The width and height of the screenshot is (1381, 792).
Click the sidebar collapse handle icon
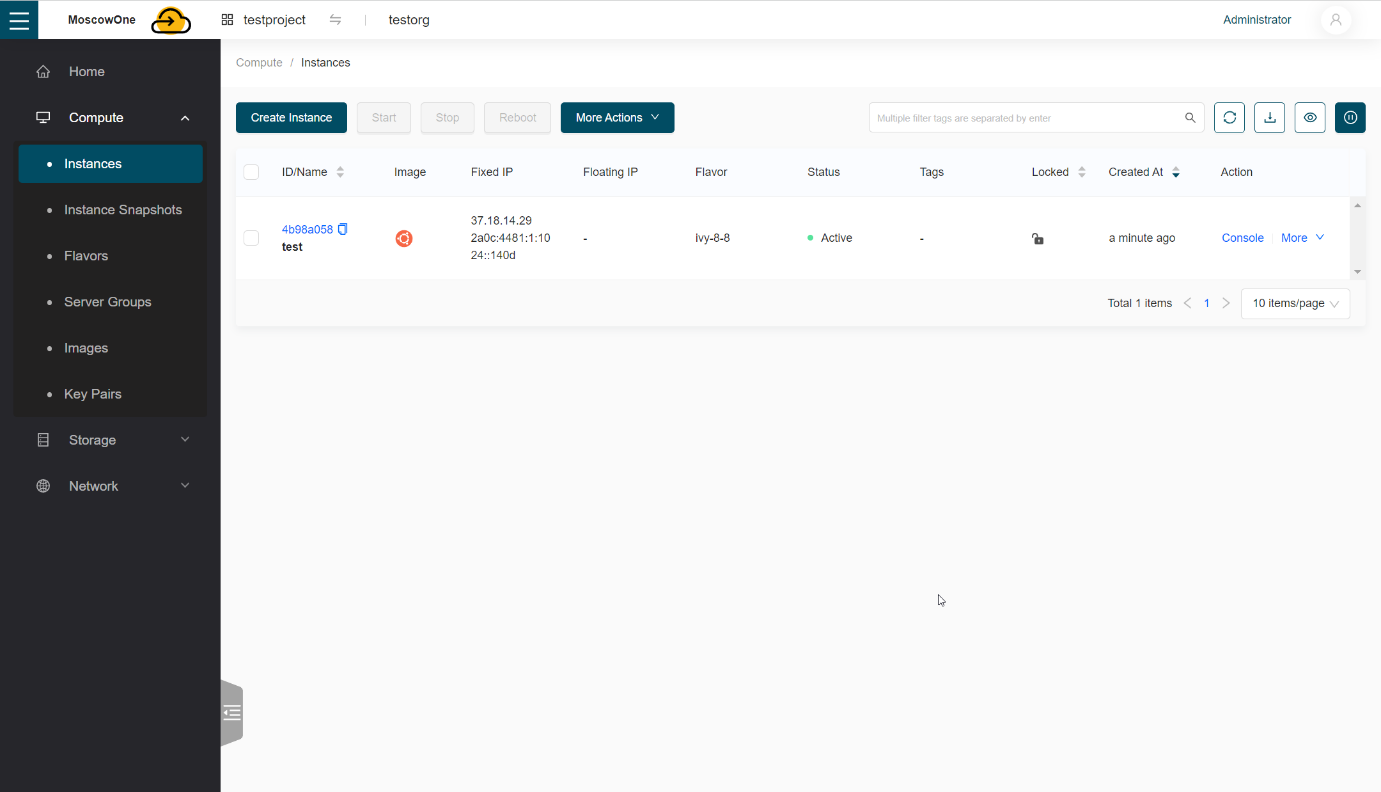click(x=232, y=713)
